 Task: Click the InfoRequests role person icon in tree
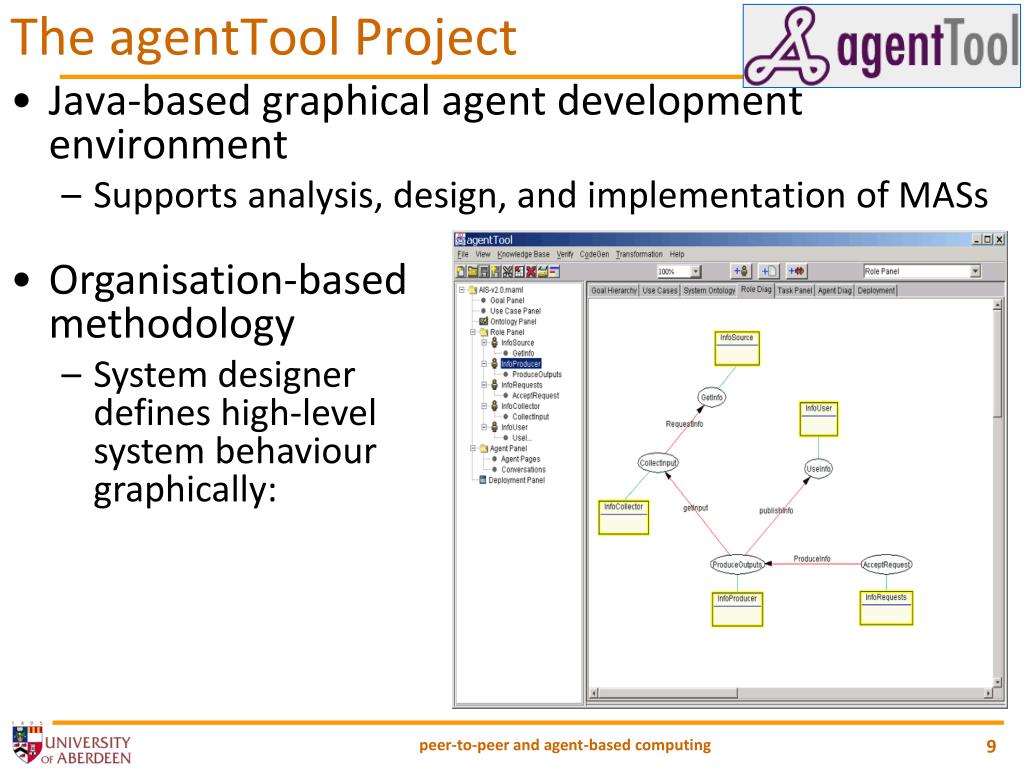tap(494, 385)
